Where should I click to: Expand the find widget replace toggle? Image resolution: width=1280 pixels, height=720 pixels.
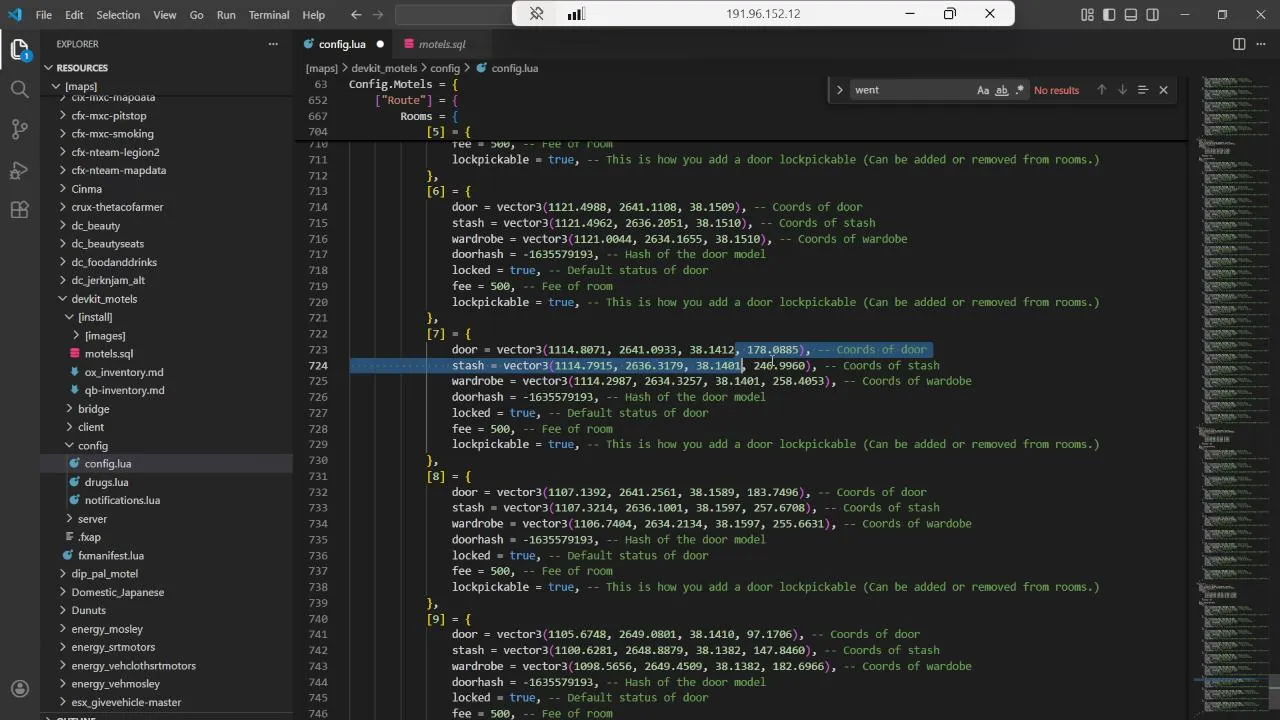840,90
